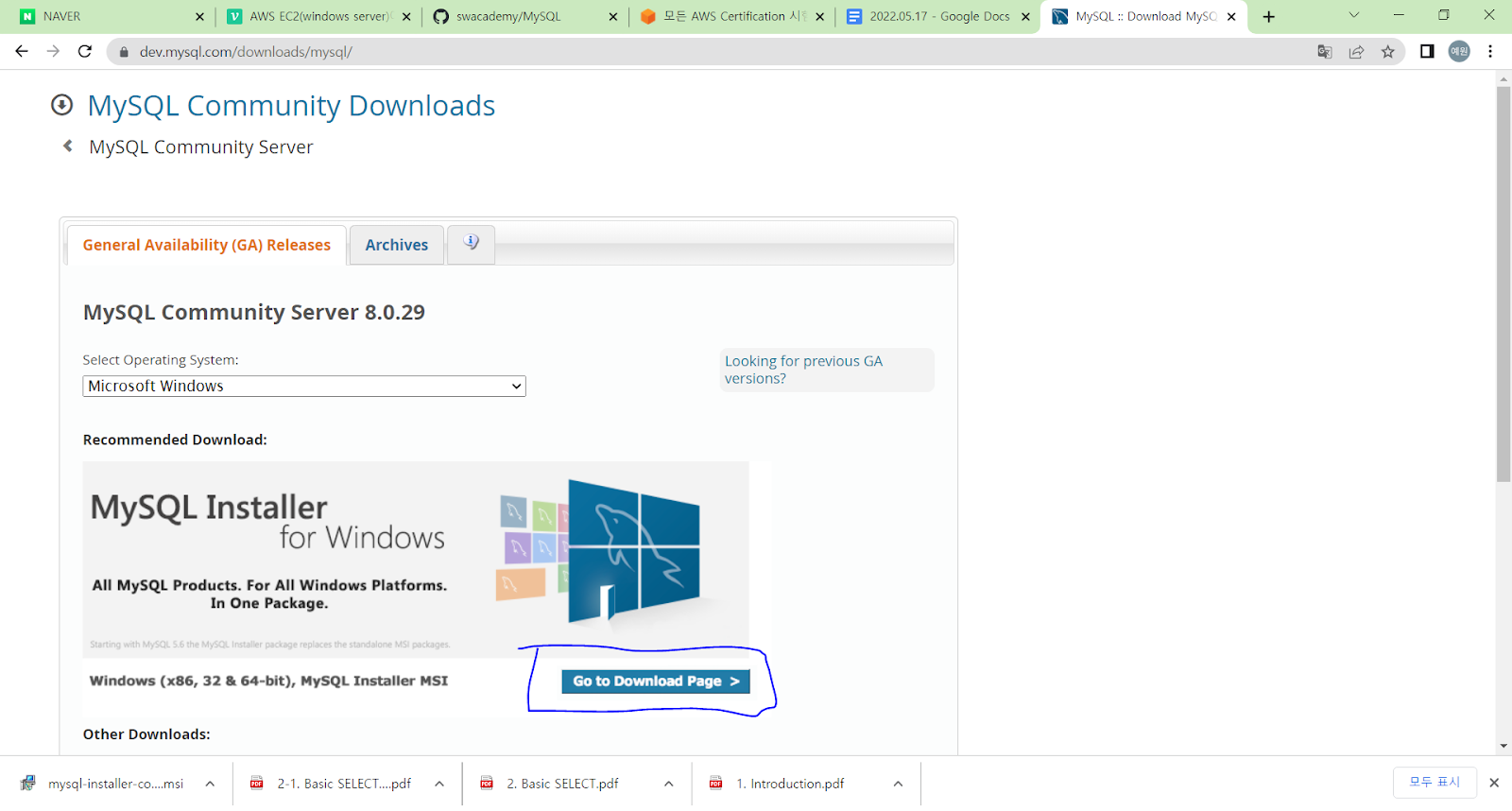The width and height of the screenshot is (1512, 811).
Task: Minimize the Chrome window
Action: coord(1399,15)
